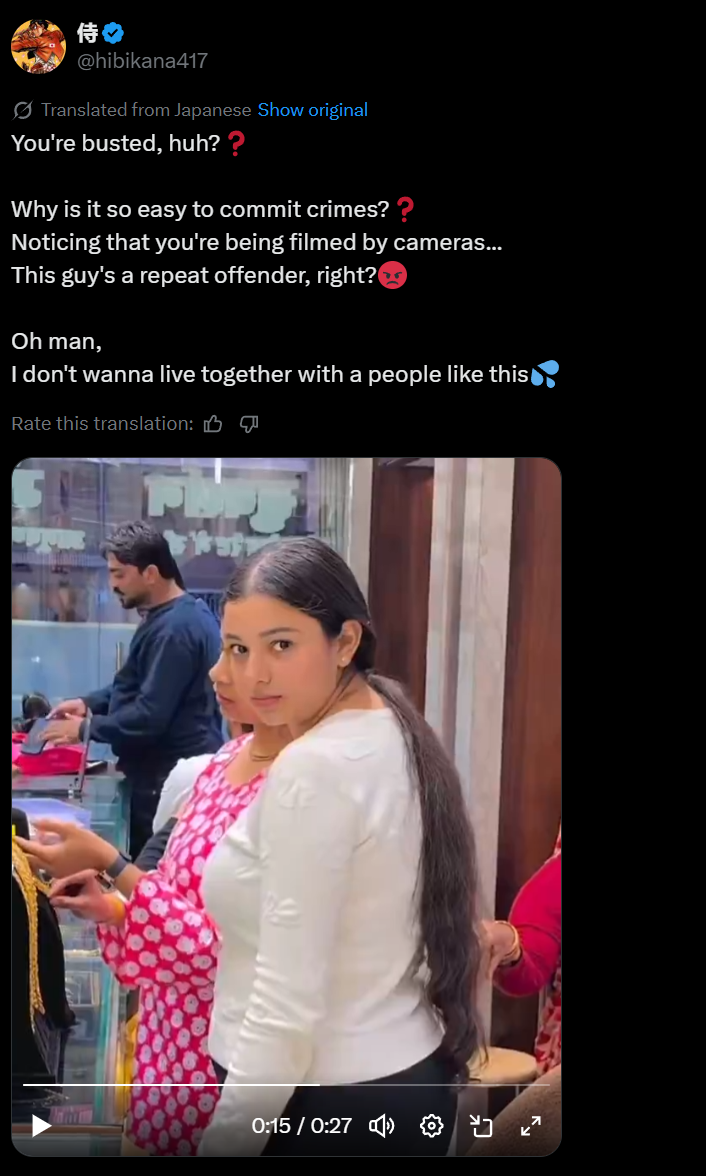Expand video to fullscreen

(x=530, y=1126)
